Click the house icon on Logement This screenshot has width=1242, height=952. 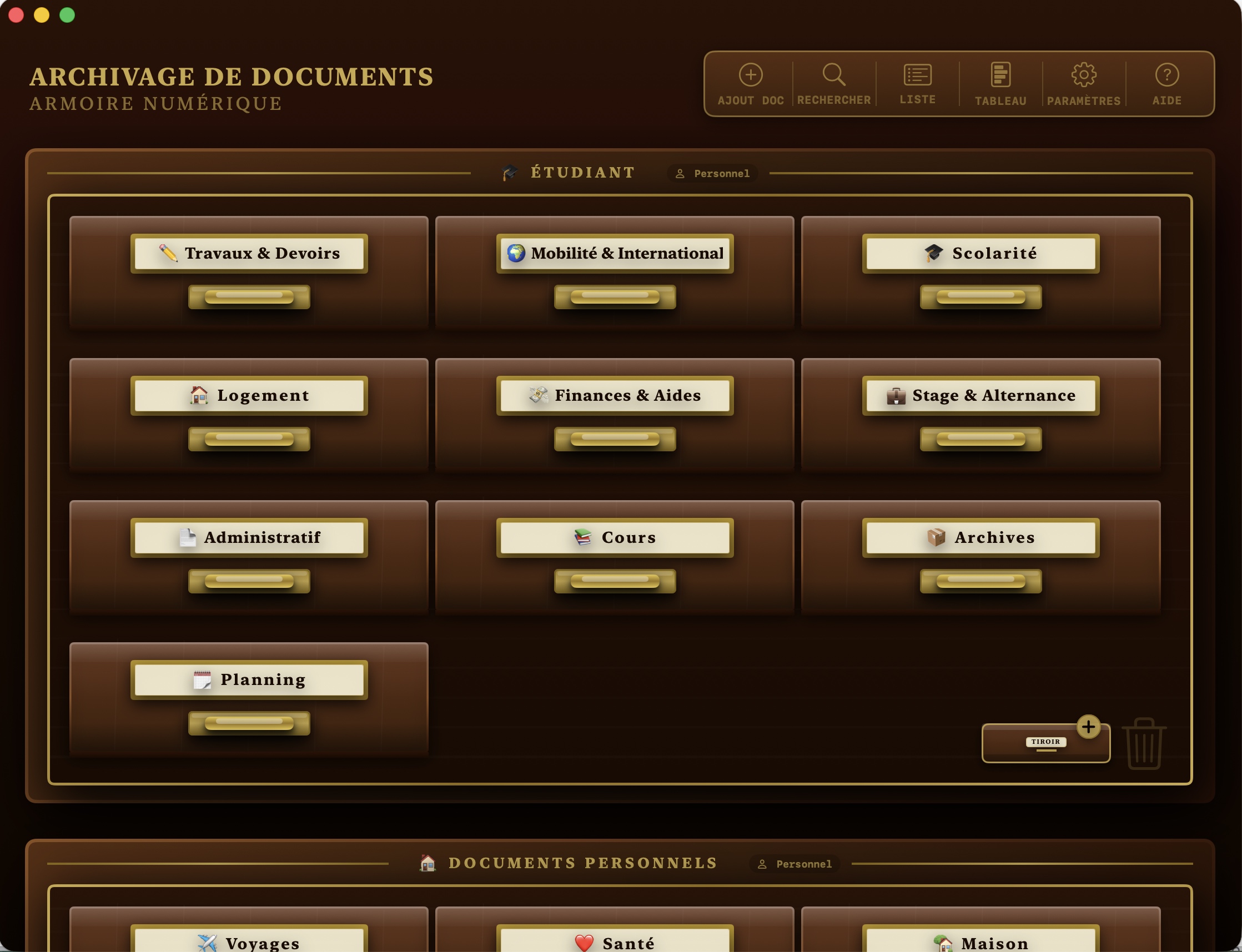[199, 396]
